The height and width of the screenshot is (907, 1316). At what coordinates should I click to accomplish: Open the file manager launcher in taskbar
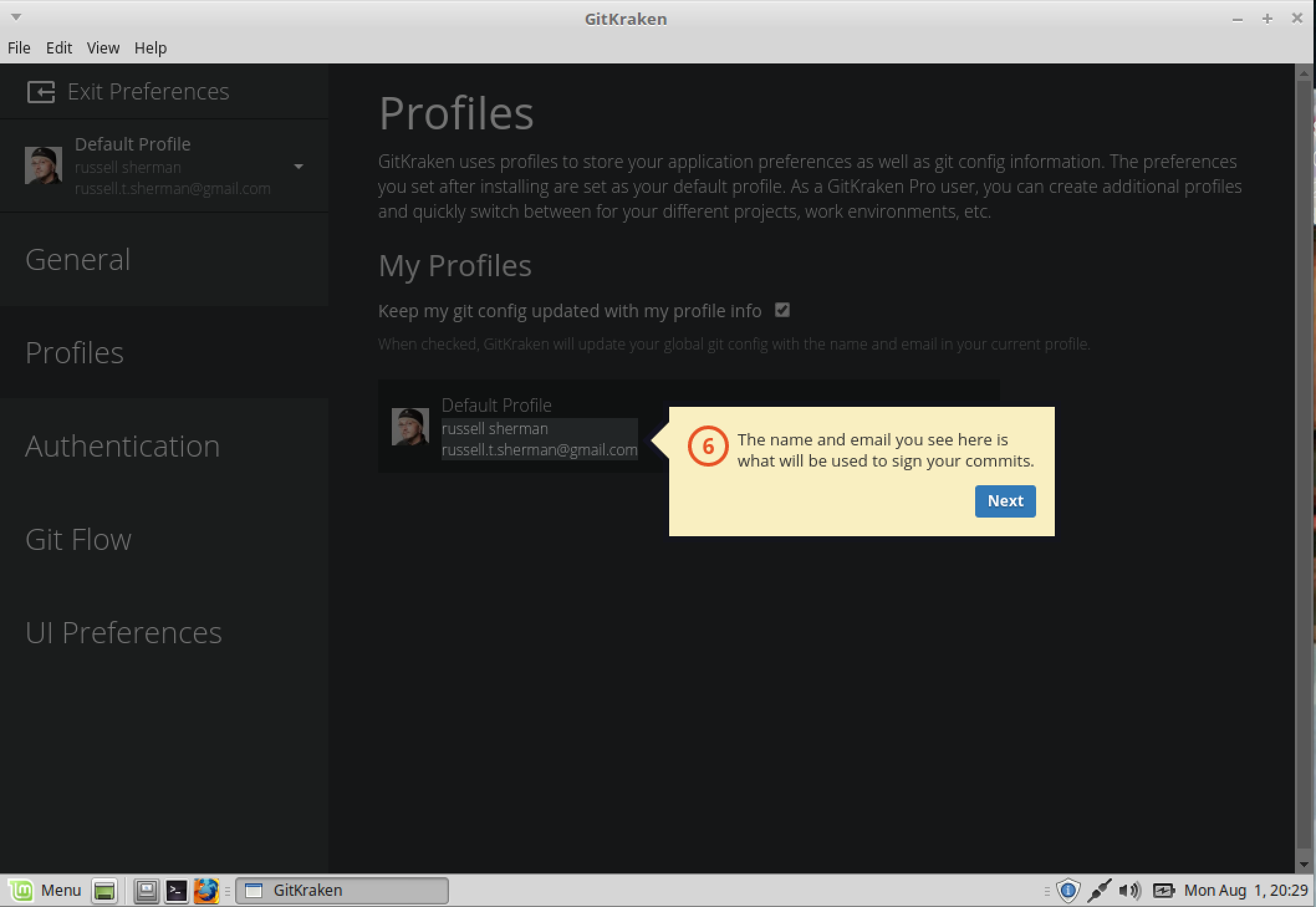point(147,891)
